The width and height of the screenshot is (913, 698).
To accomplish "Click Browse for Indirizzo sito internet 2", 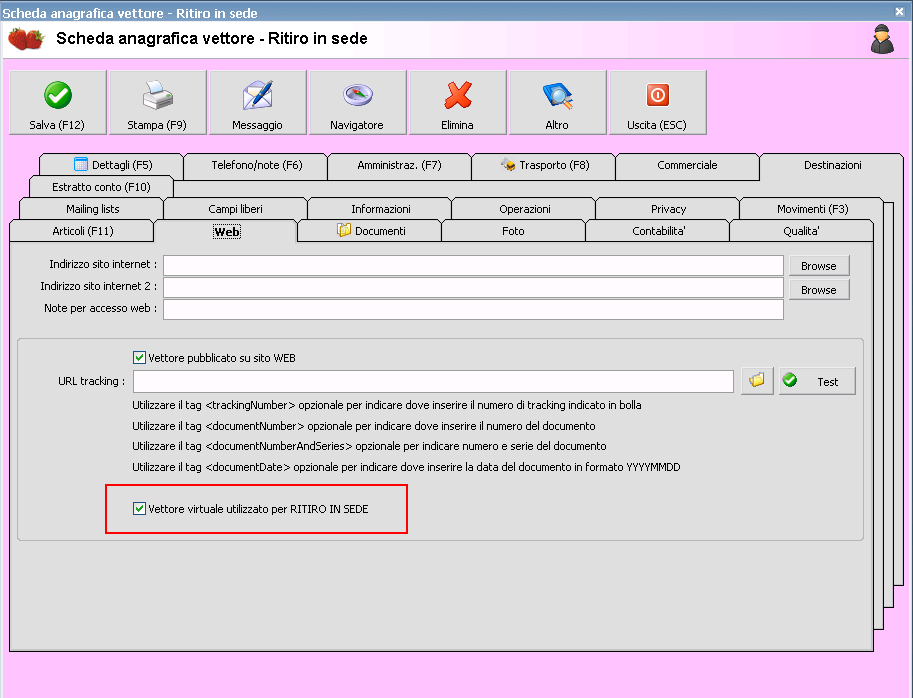I will 818,289.
